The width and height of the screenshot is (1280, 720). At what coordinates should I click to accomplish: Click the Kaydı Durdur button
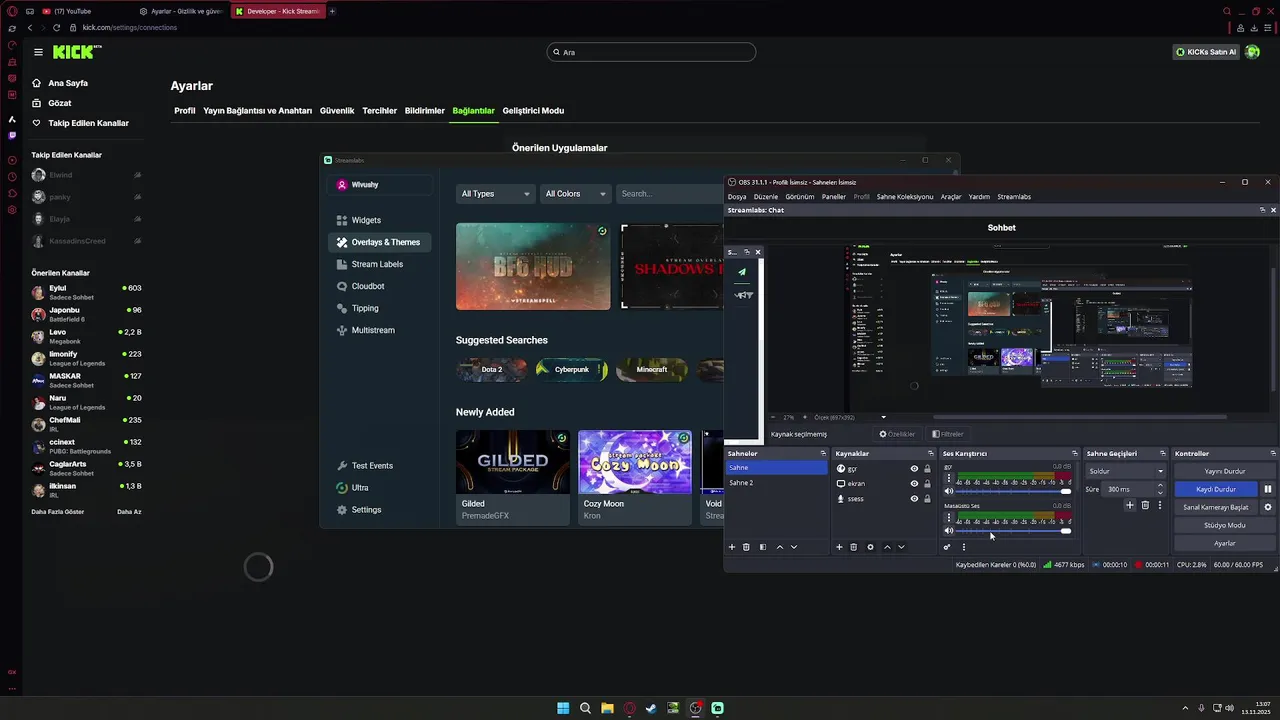pos(1216,489)
